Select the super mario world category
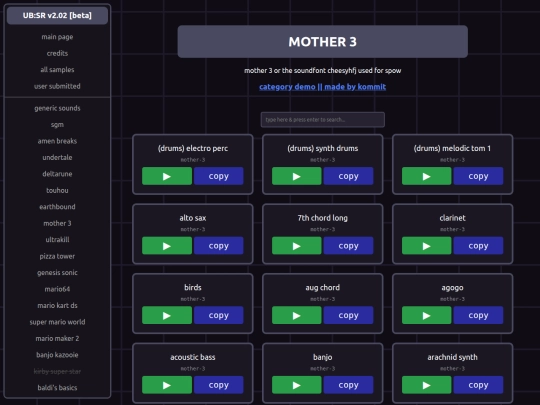The height and width of the screenshot is (405, 540). (57, 322)
